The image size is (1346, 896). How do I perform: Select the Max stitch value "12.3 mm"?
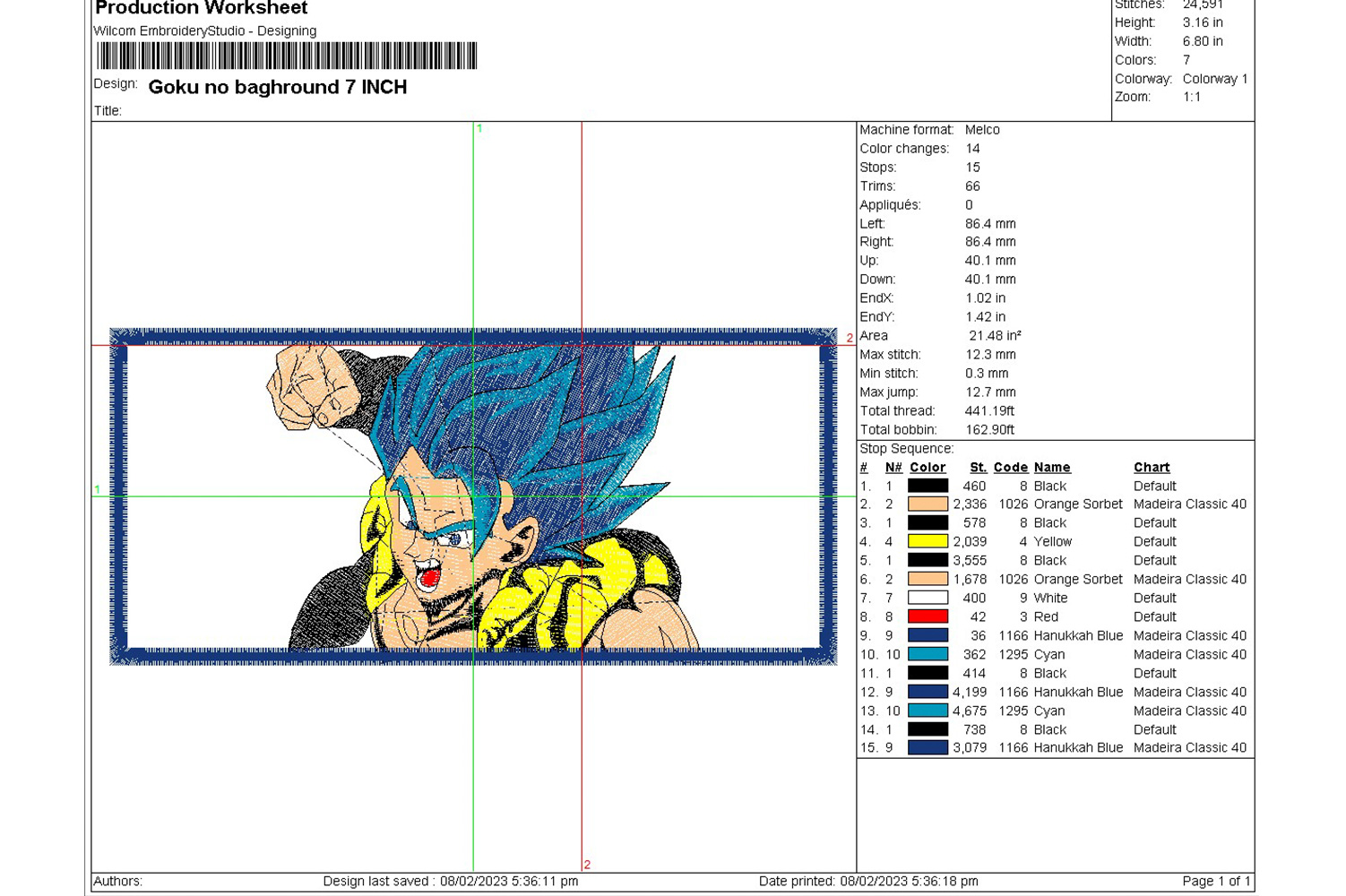point(990,355)
